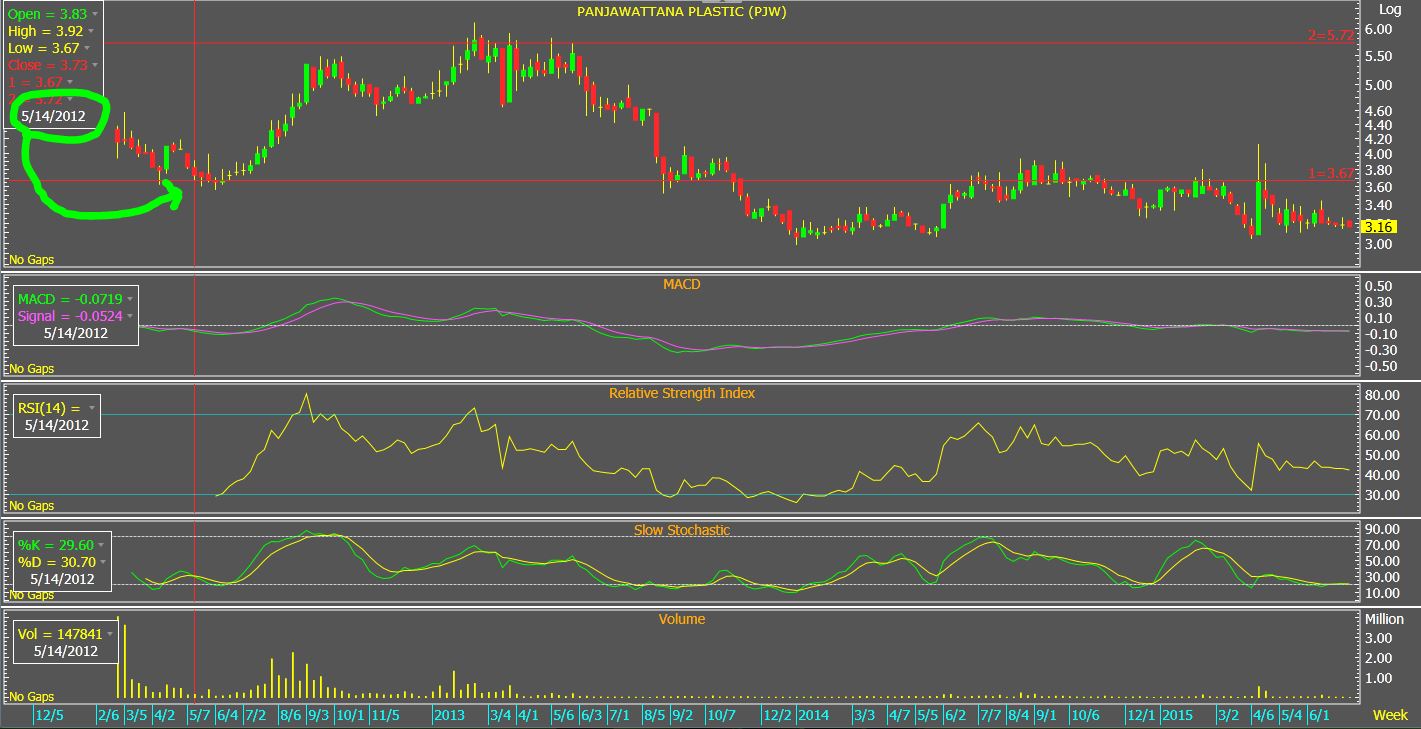Select the 1=3.67 horizontal line label on right
Screen dimensions: 1421x729
[1330, 173]
